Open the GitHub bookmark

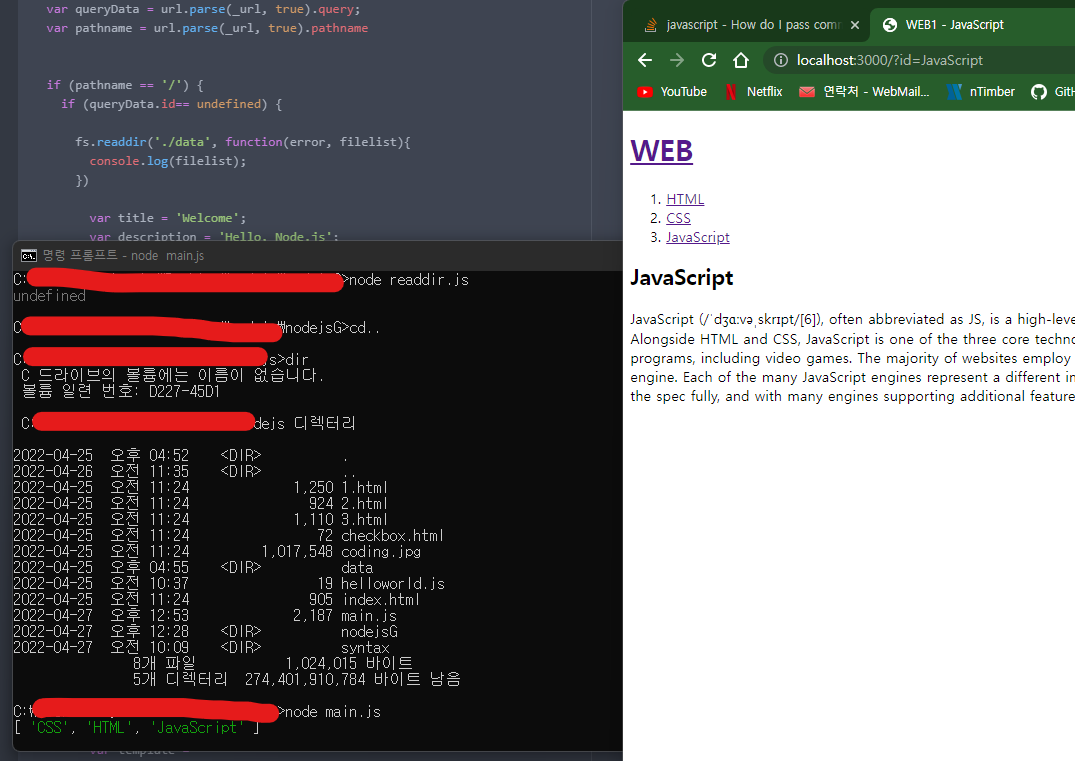tap(1052, 92)
